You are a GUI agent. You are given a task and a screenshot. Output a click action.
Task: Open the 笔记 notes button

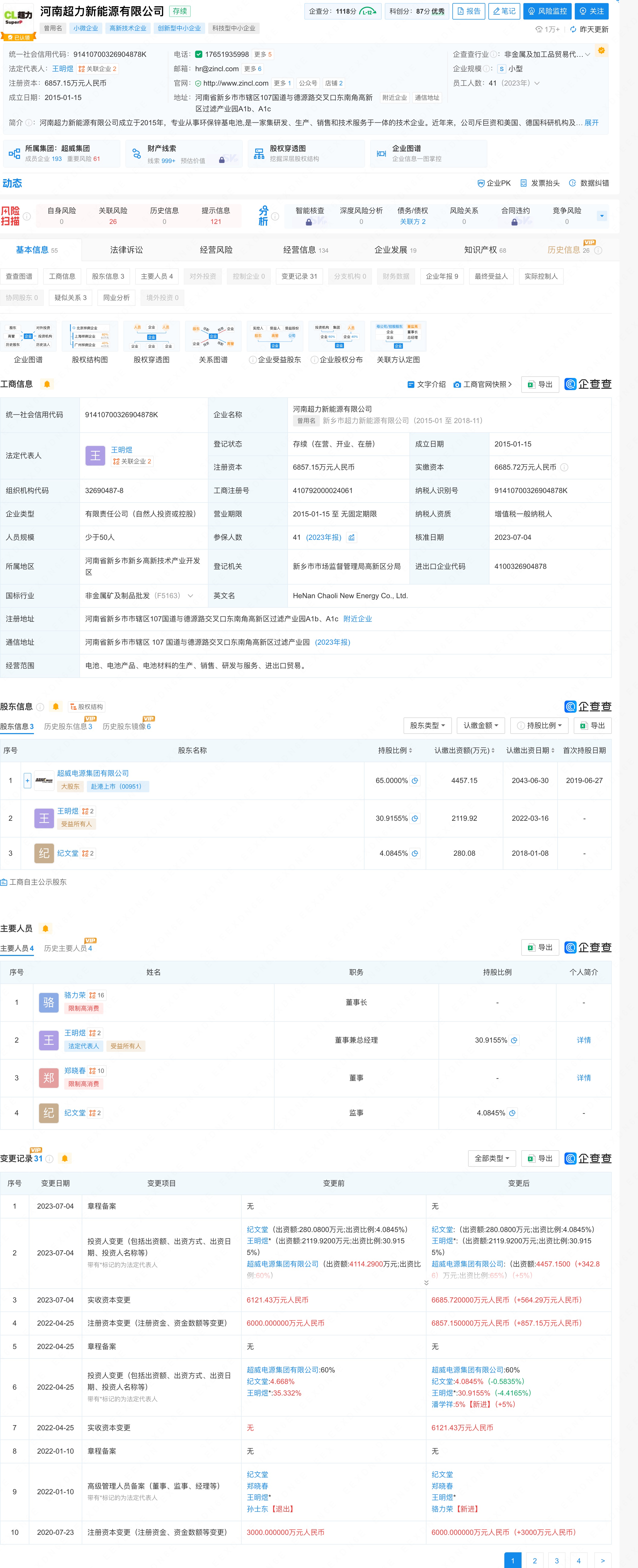[504, 11]
